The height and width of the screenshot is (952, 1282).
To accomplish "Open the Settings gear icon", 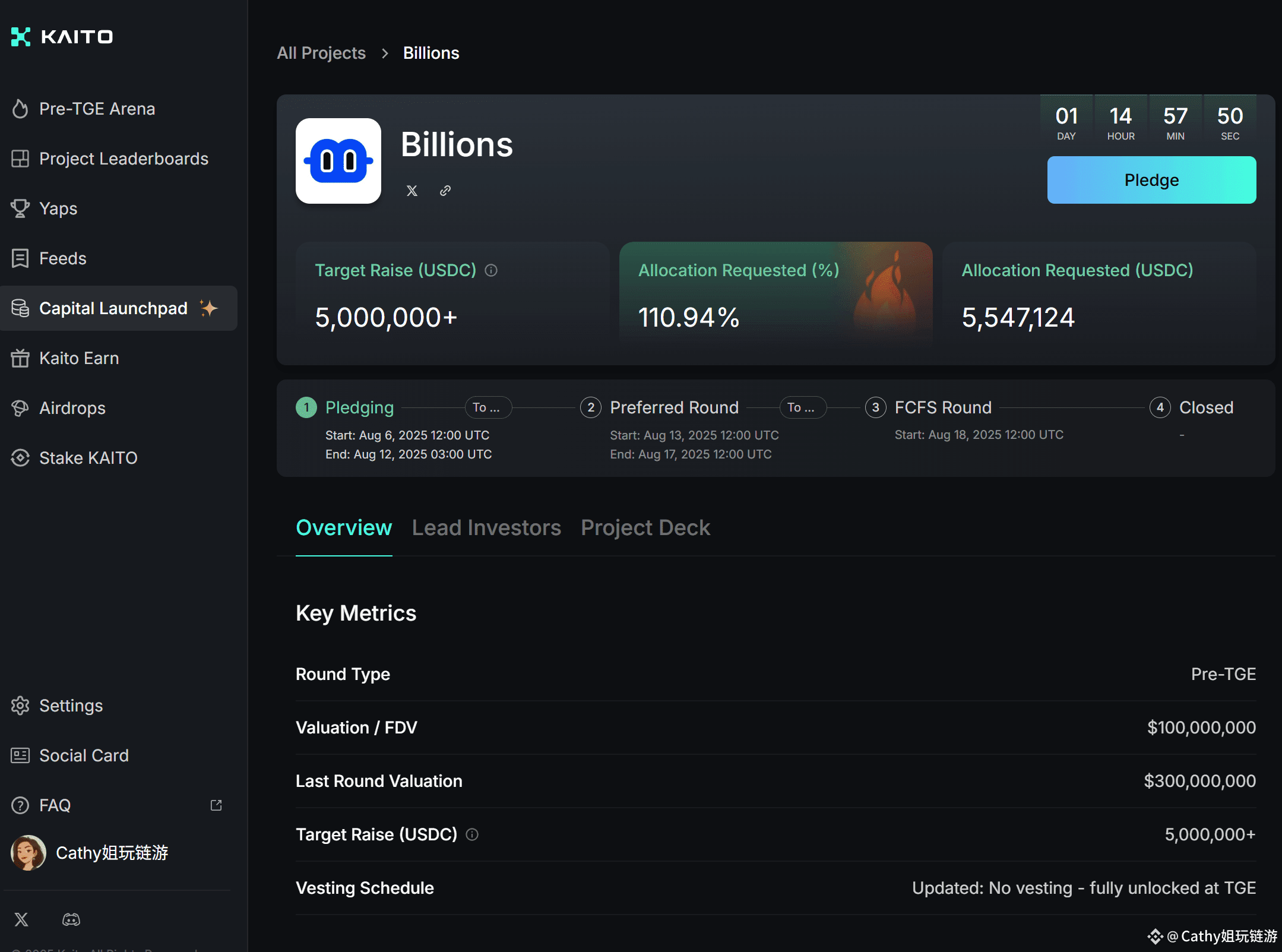I will click(20, 706).
